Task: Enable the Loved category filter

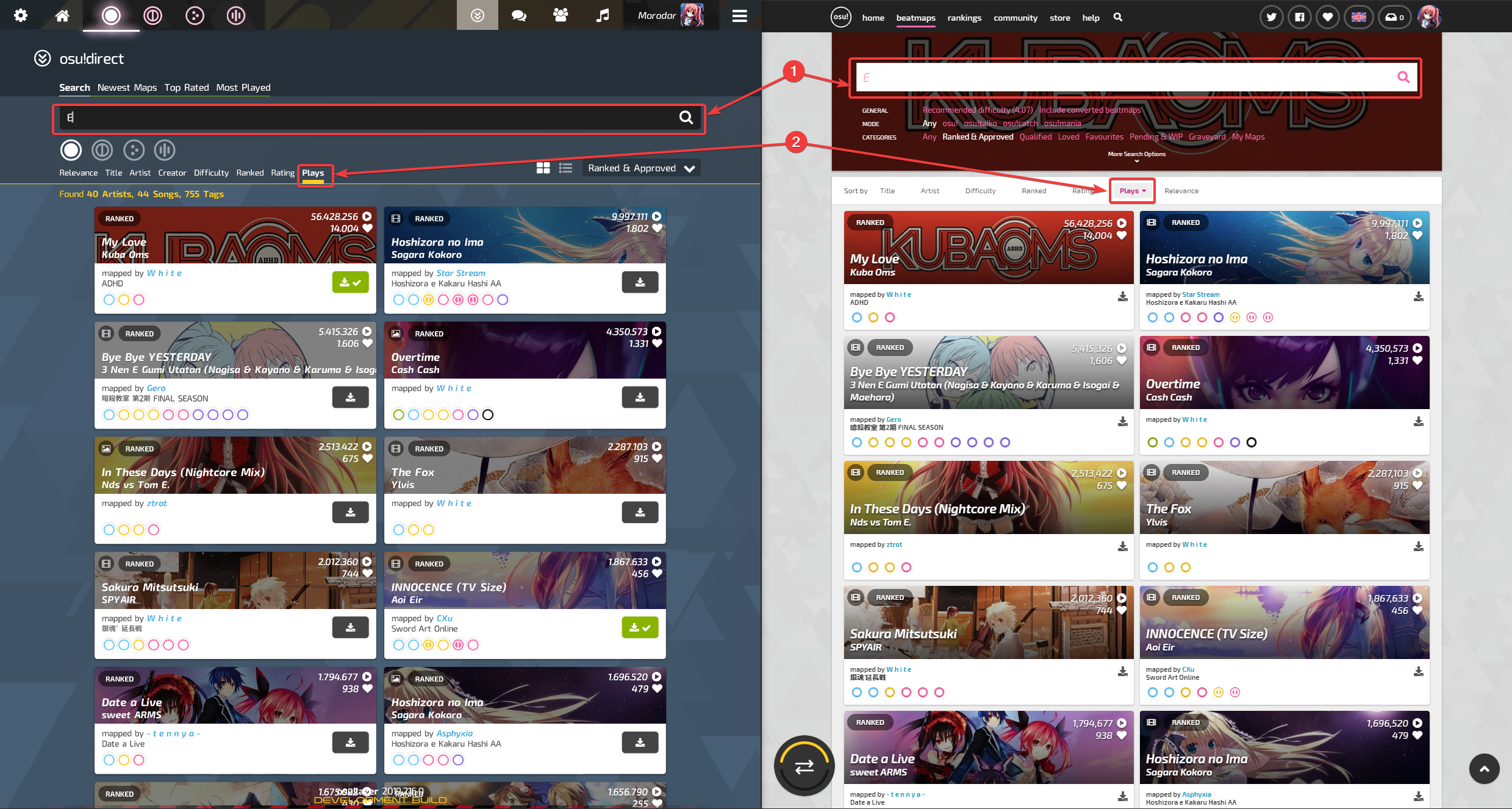Action: click(1069, 137)
